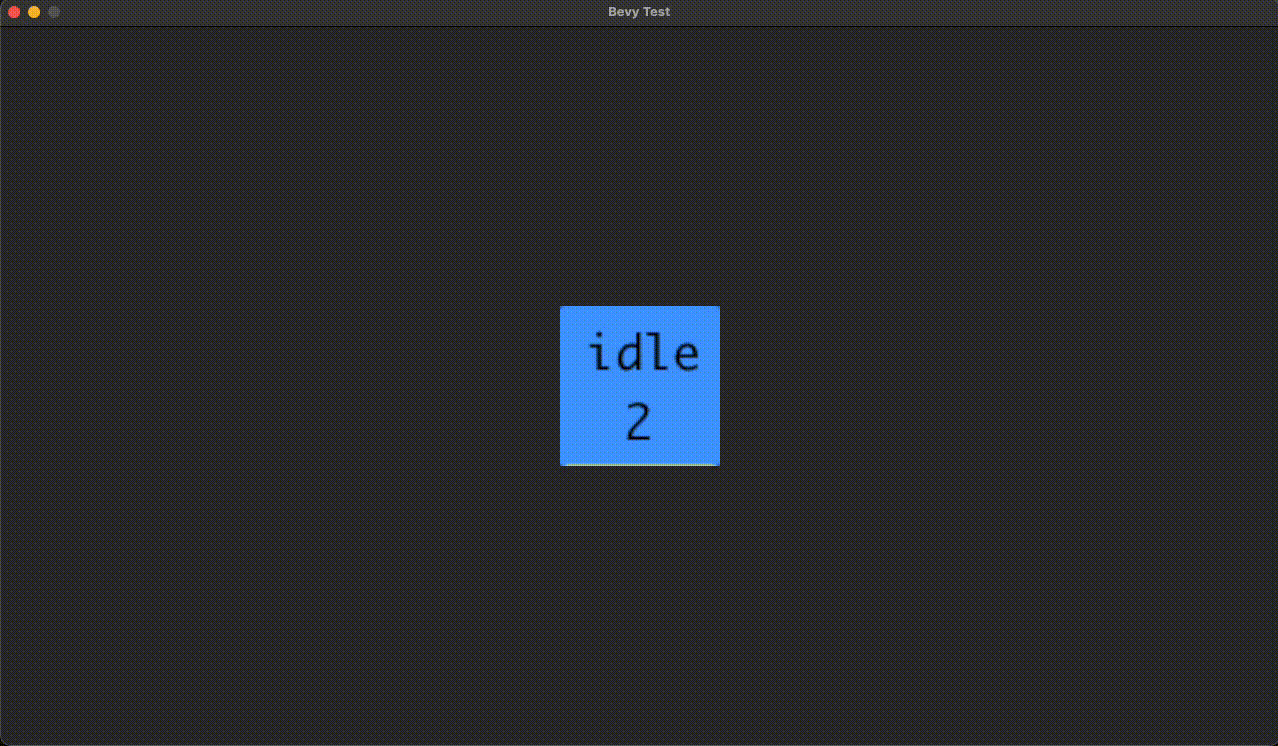Click the gray zoom control

click(54, 12)
